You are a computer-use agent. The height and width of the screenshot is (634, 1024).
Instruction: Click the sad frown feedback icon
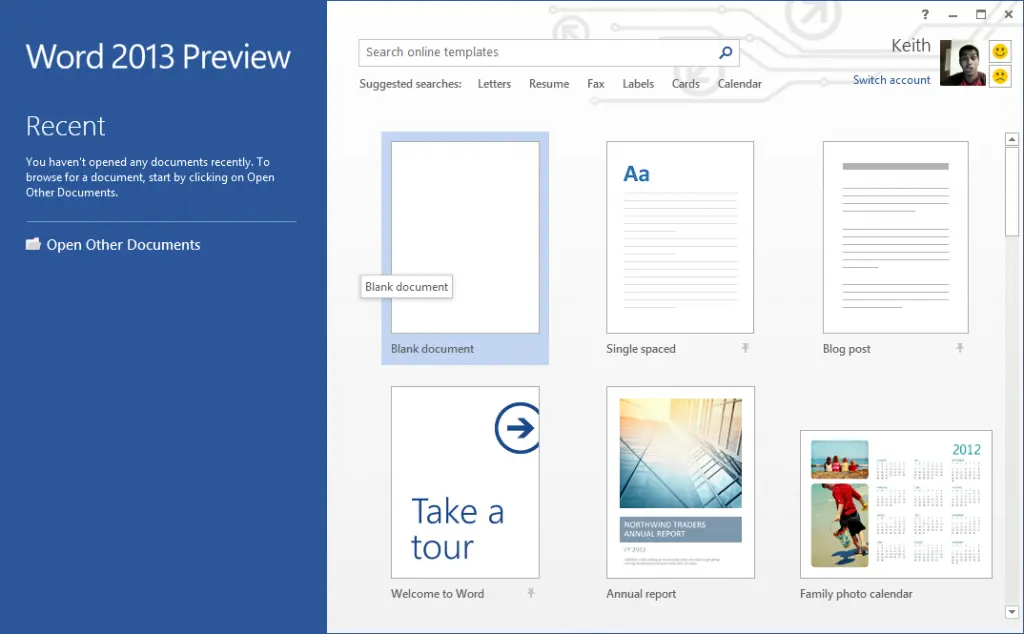tap(1000, 76)
